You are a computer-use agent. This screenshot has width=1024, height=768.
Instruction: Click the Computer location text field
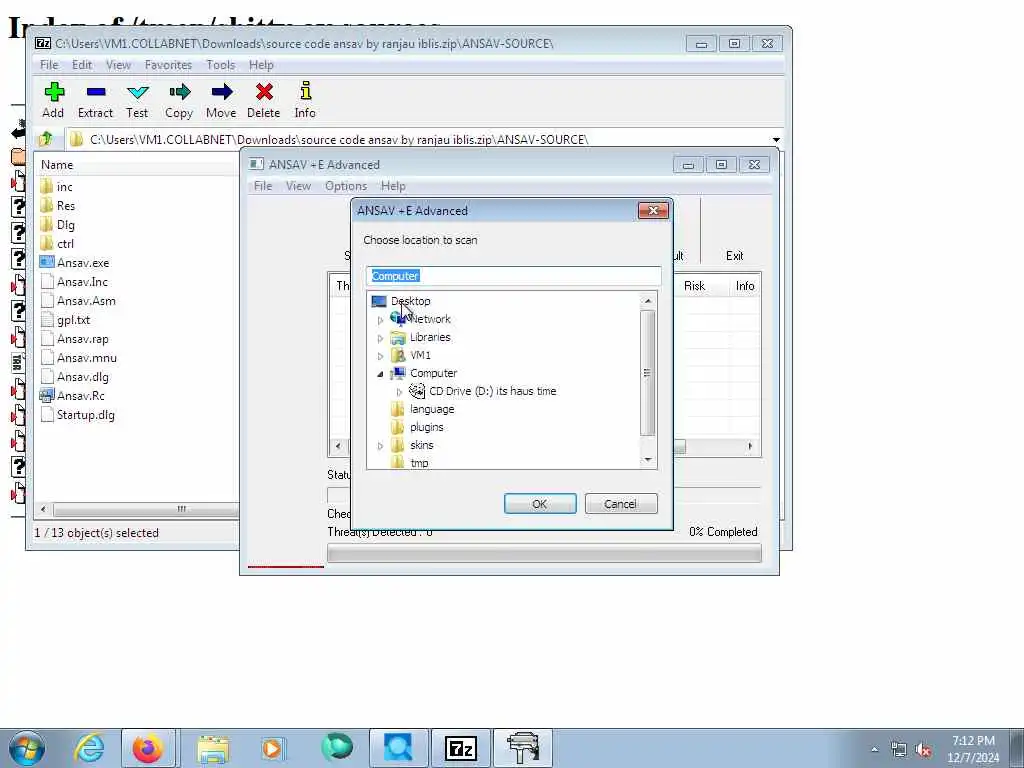(514, 276)
